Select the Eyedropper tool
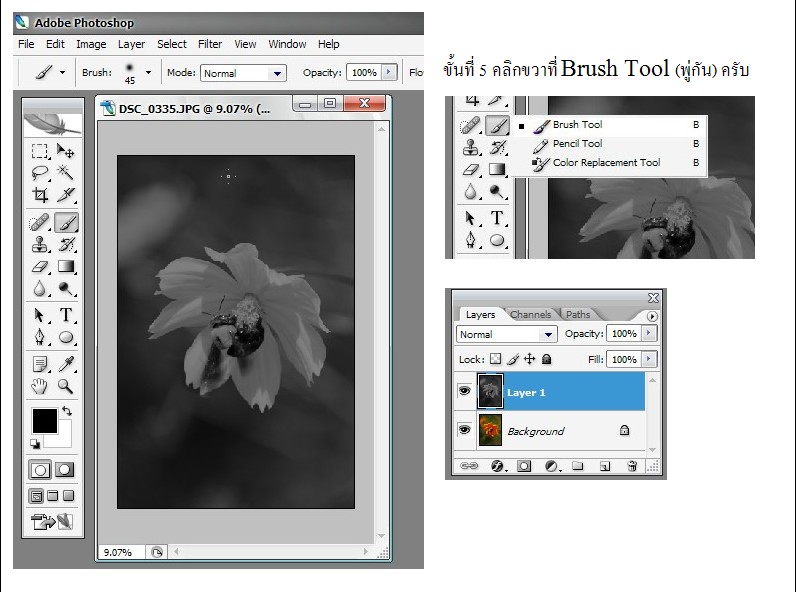Screen dimensions: 796x592 coord(66,364)
